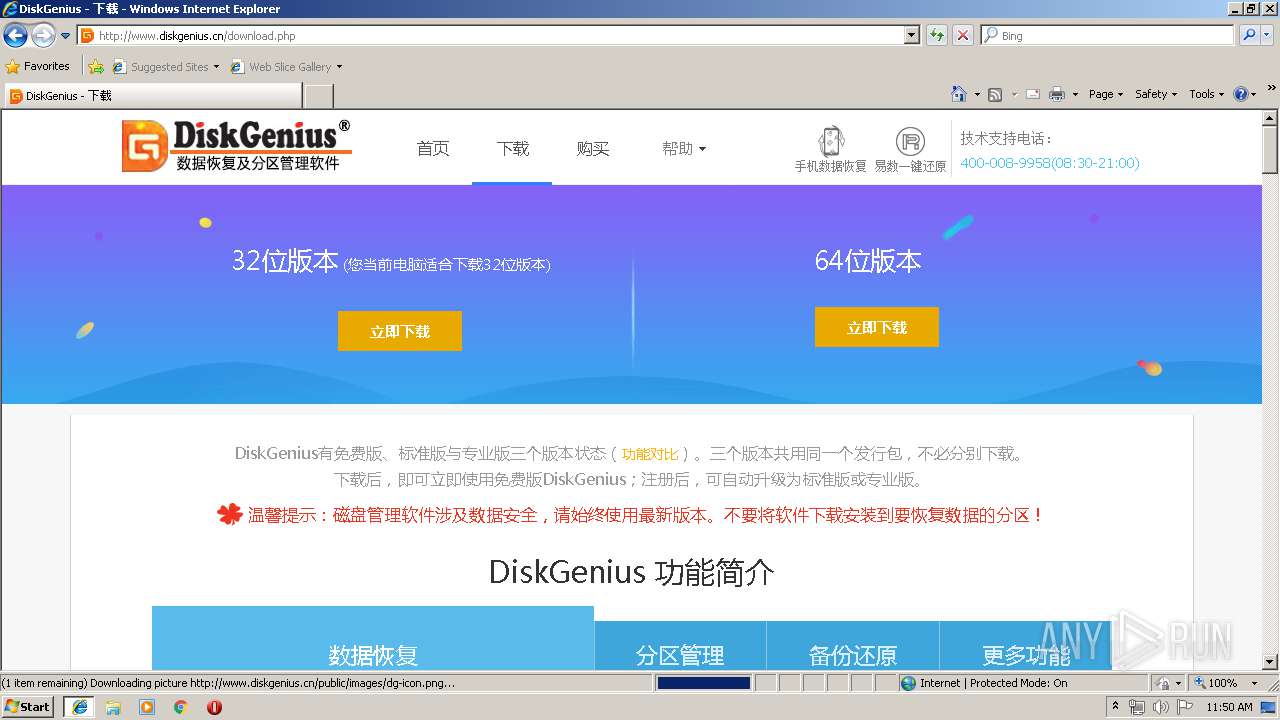Click the Read Mail icon
The width and height of the screenshot is (1280, 720).
coord(1033,94)
